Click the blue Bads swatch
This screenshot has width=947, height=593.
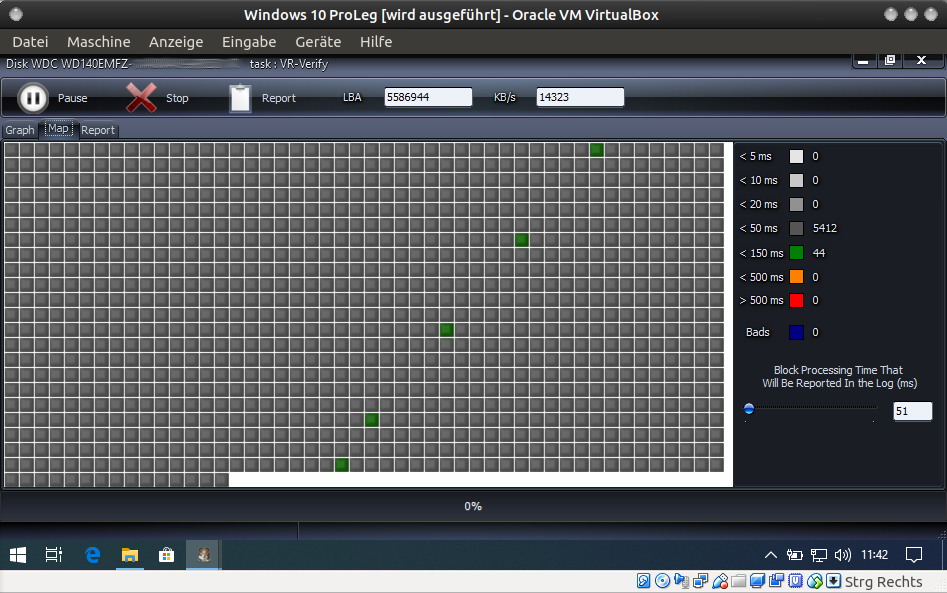click(797, 332)
